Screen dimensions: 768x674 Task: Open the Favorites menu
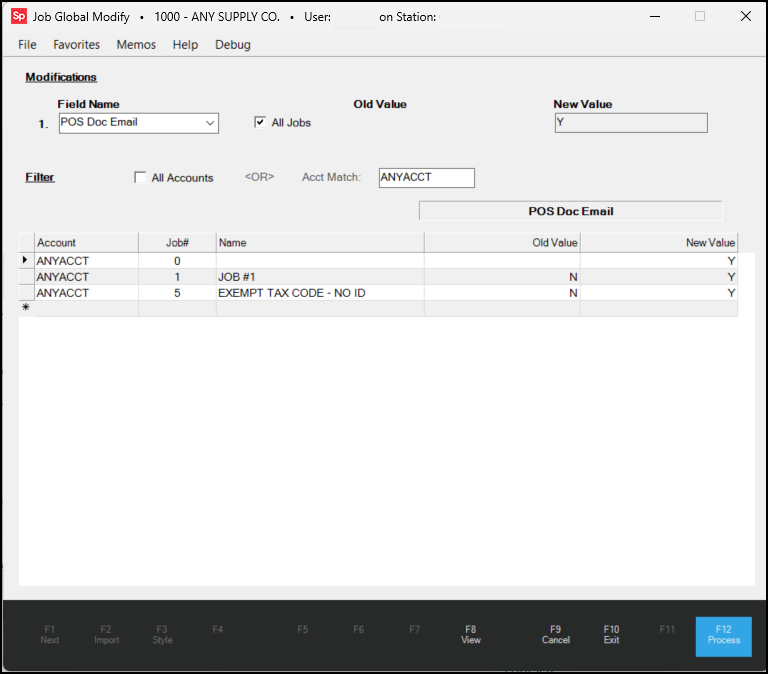tap(76, 45)
